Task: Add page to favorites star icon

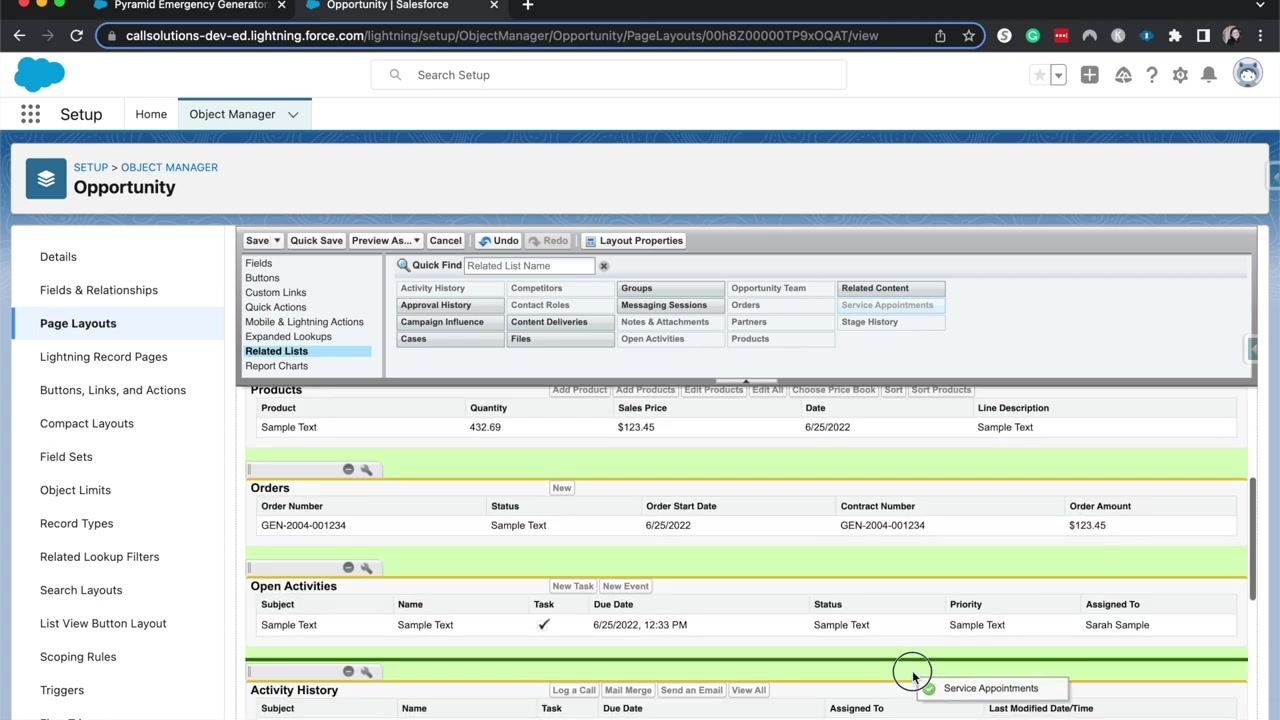Action: click(1040, 75)
